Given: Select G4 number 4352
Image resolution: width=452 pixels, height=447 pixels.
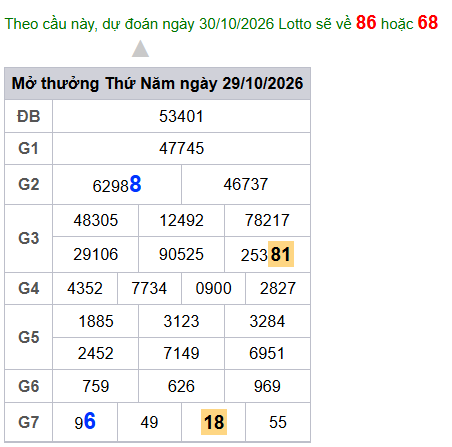Looking at the screenshot, I should pos(85,288).
